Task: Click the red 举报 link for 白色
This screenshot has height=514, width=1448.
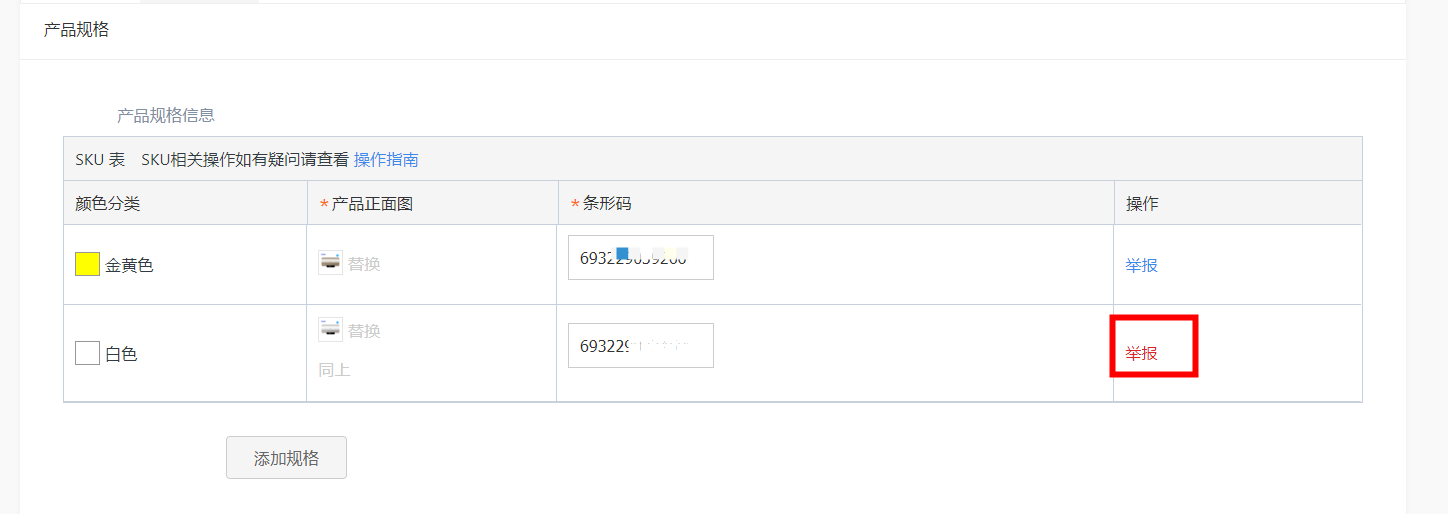Action: [x=1142, y=353]
